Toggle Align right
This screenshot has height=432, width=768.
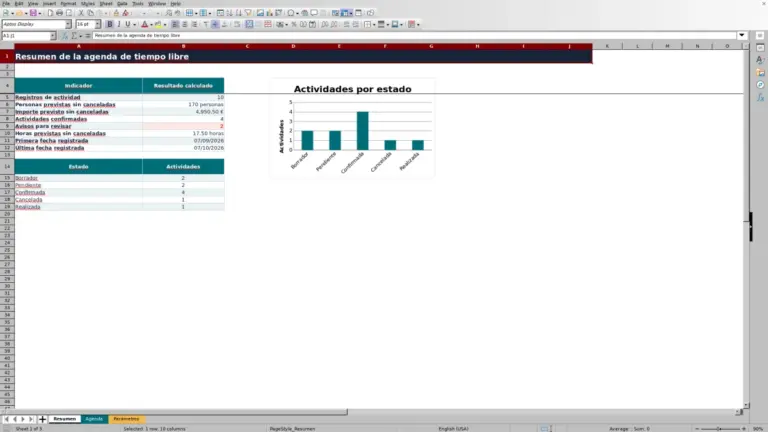pyautogui.click(x=194, y=24)
